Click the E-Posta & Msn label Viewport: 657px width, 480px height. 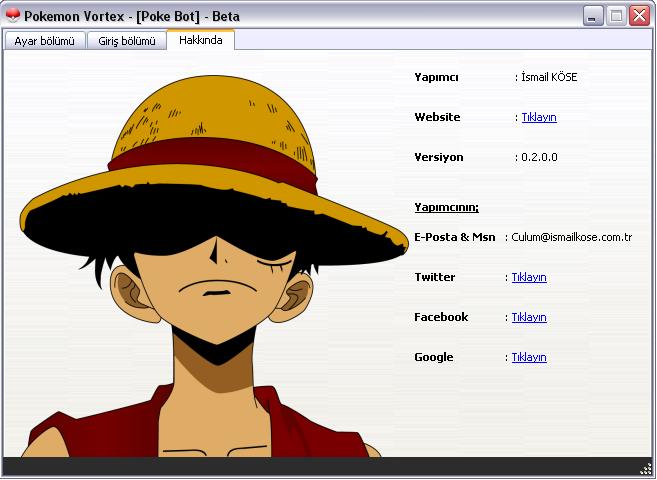[x=455, y=237]
